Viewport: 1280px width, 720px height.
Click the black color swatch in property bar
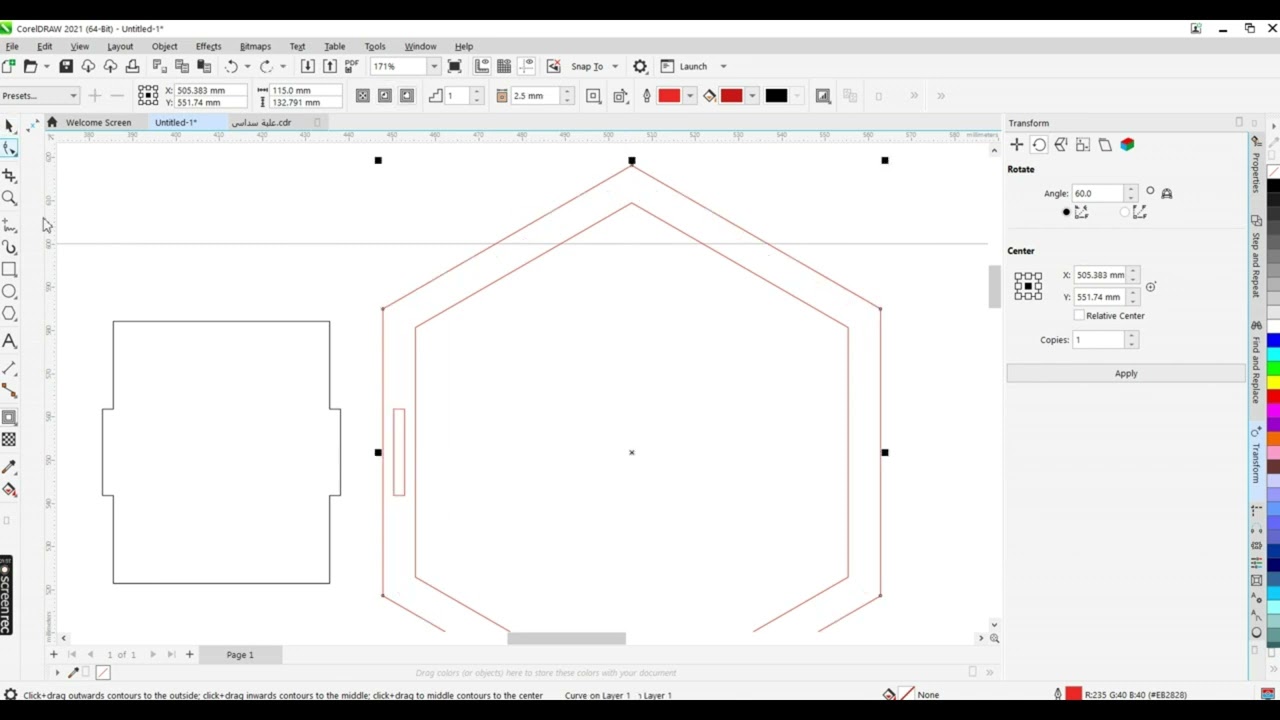[776, 96]
